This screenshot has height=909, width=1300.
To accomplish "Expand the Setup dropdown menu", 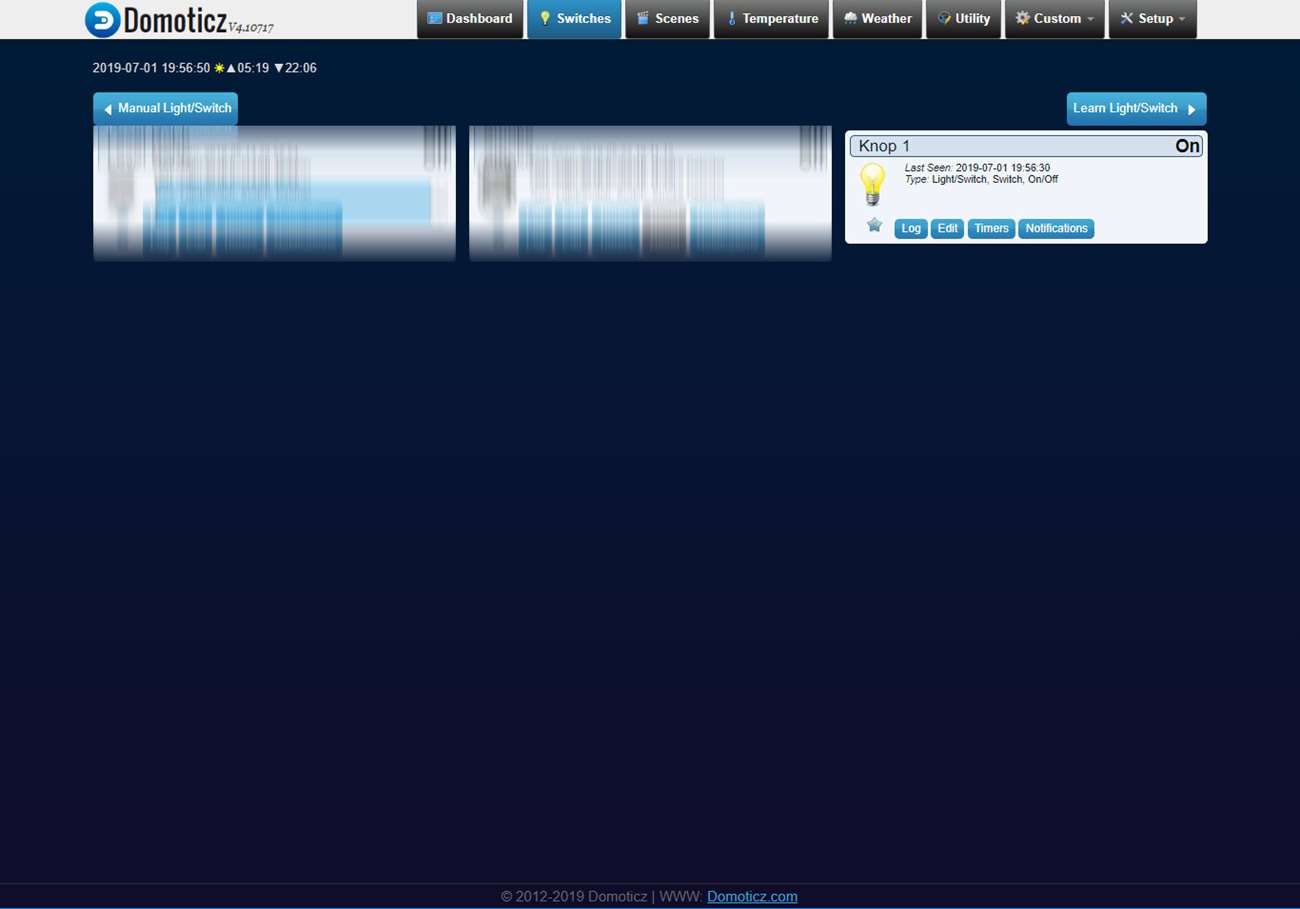I will click(1152, 19).
